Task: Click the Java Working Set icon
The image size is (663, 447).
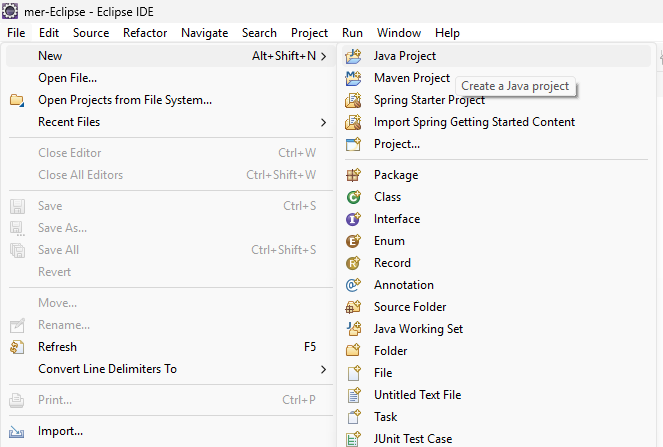Action: 353,329
